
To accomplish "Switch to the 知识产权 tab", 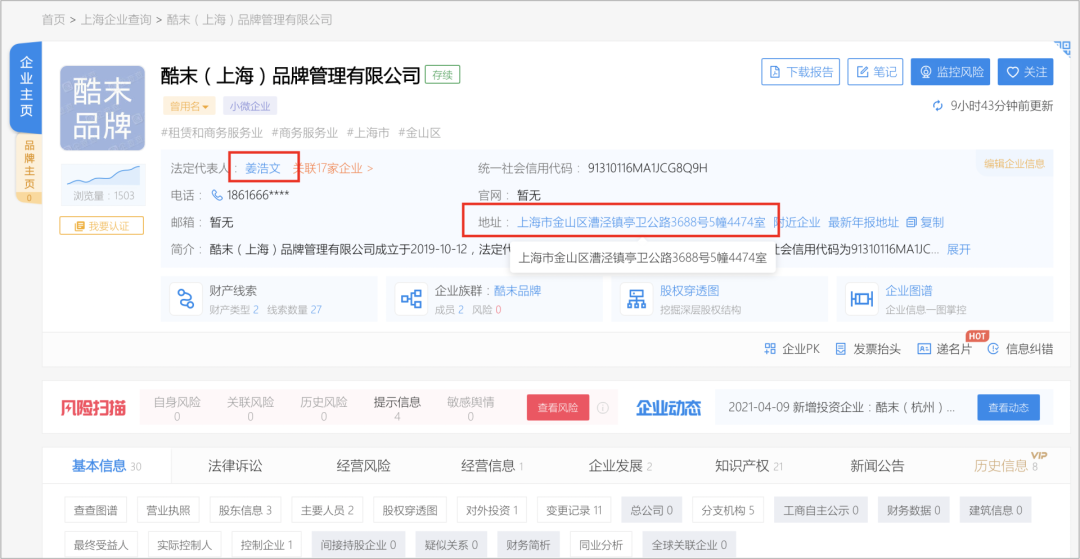I will click(749, 466).
